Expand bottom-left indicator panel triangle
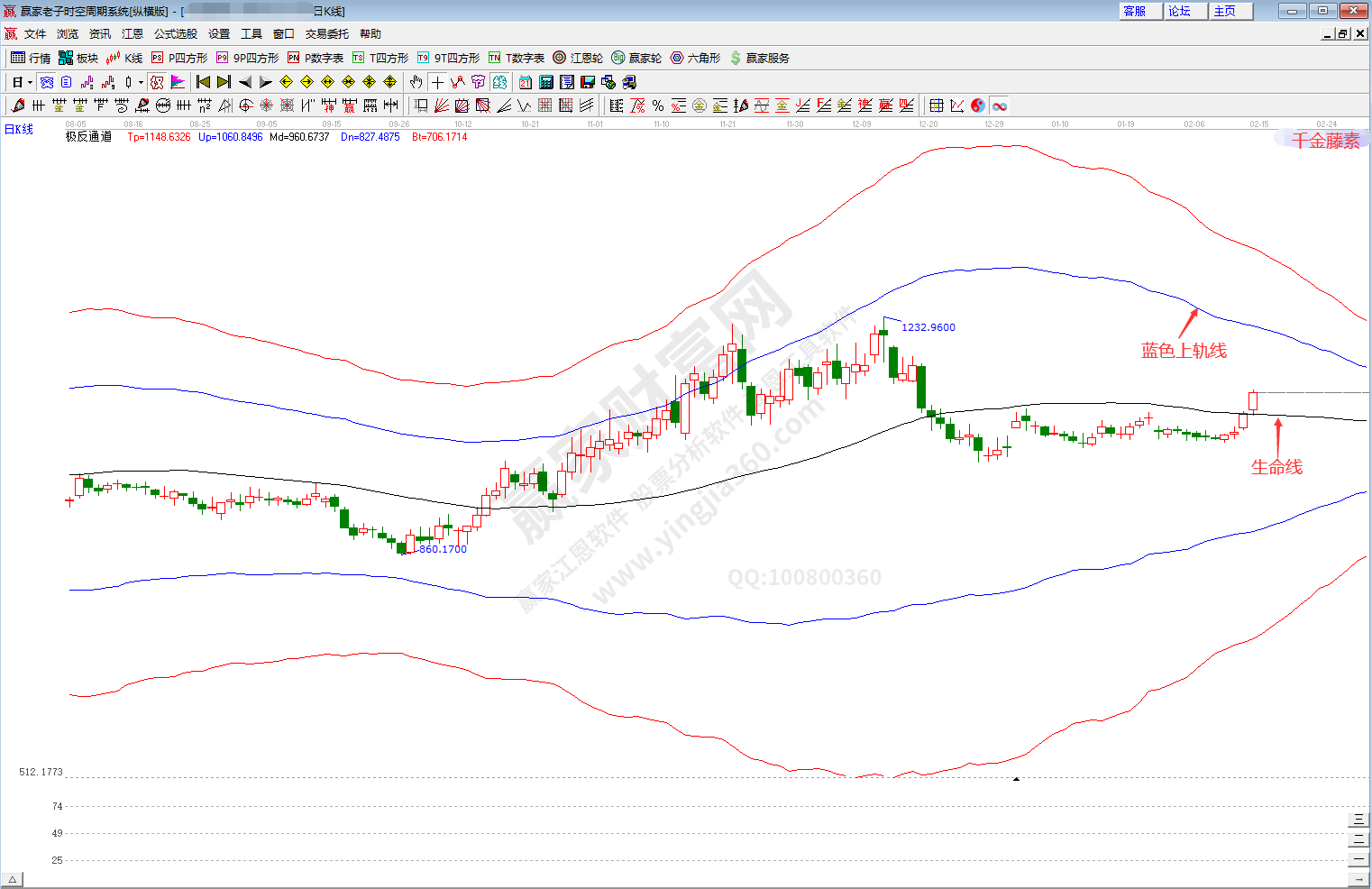 12,879
